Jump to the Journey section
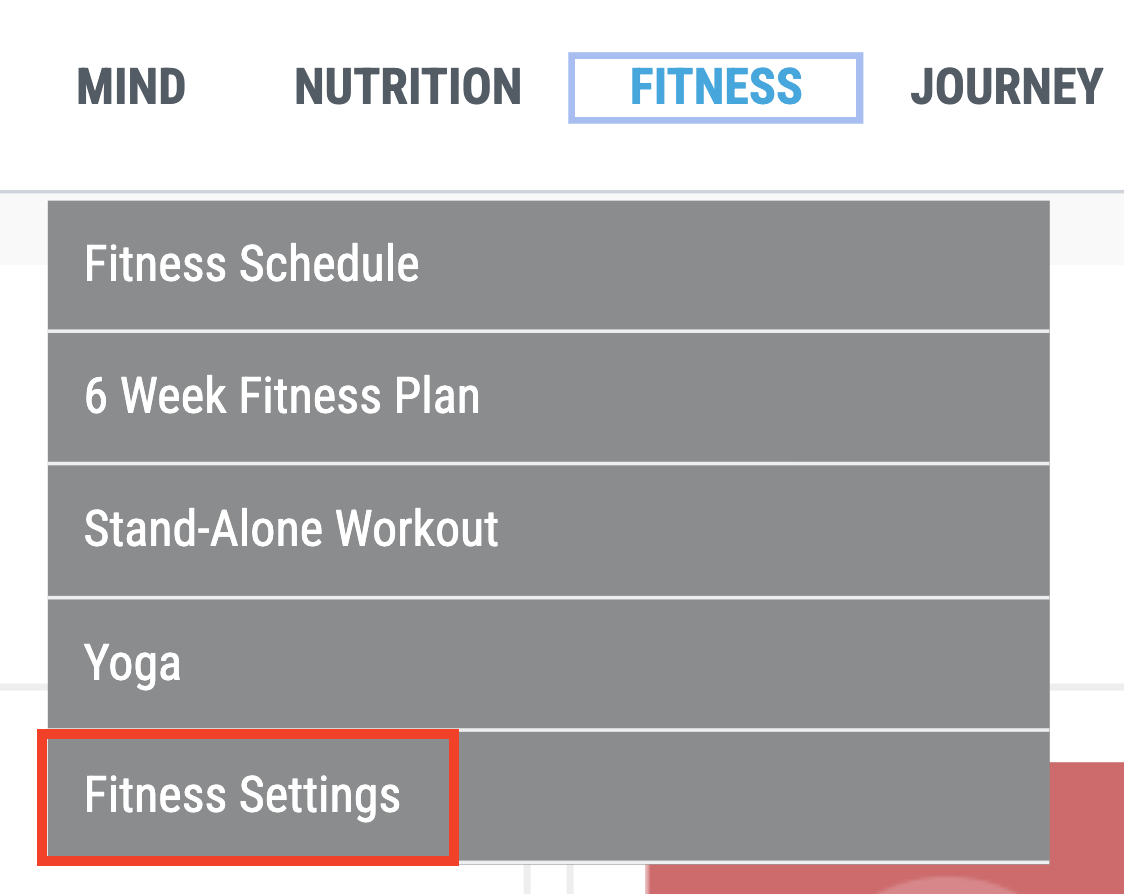Viewport: 1124px width, 894px height. pyautogui.click(x=1006, y=87)
